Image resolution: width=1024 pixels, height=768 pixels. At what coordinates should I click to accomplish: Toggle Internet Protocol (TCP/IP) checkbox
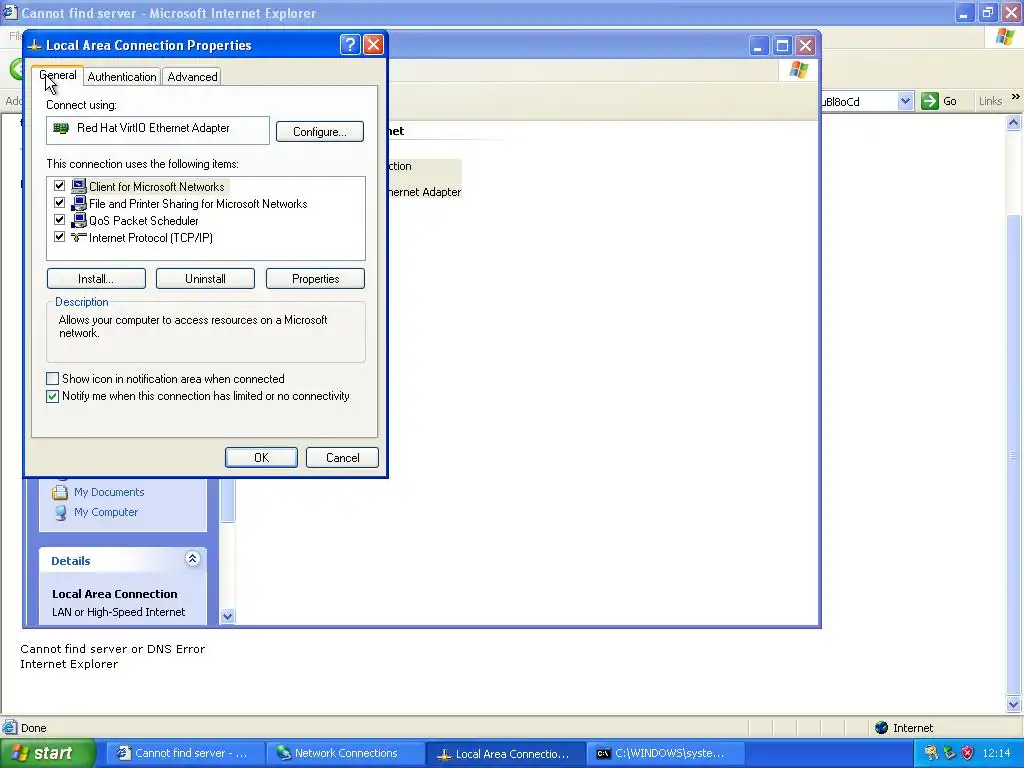tap(59, 237)
